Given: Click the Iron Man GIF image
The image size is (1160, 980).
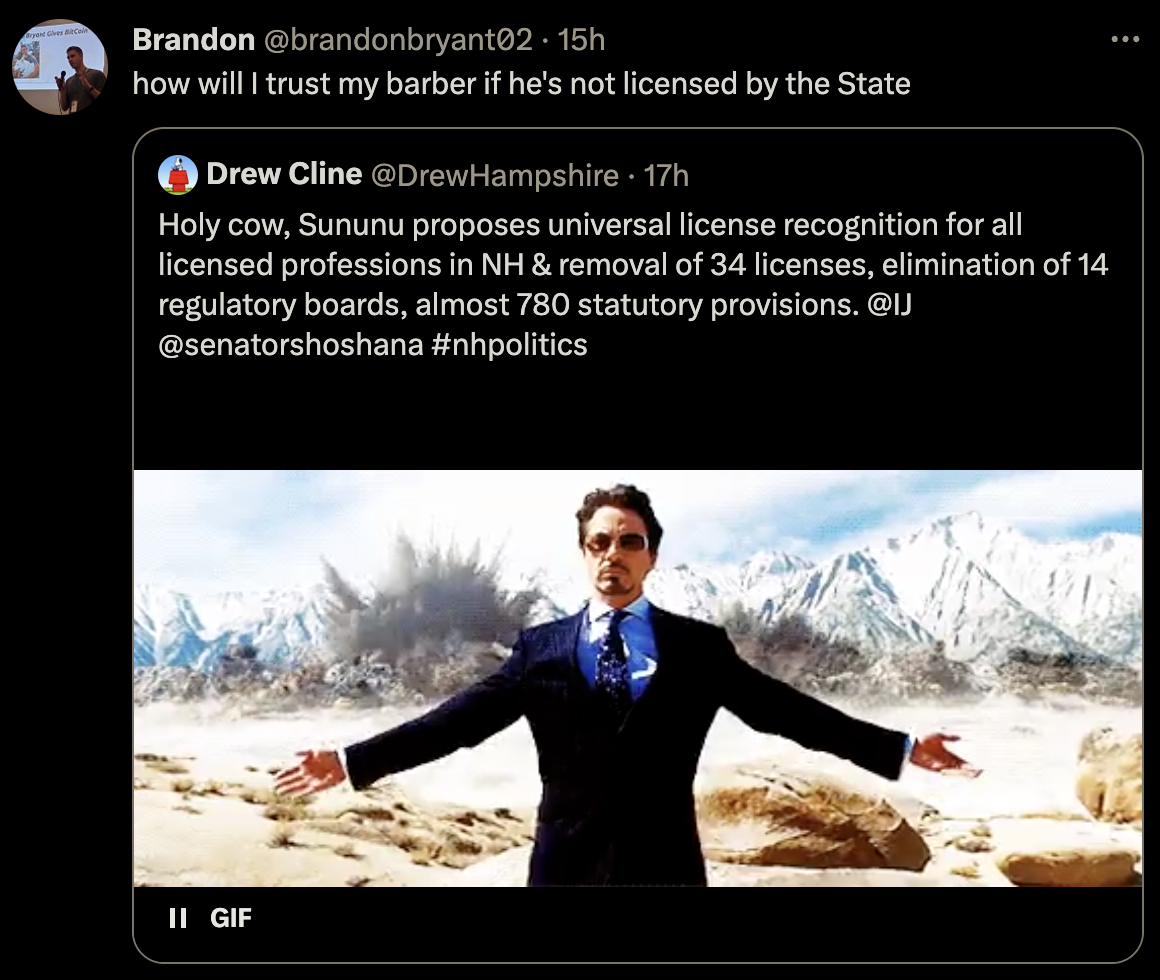Looking at the screenshot, I should click(638, 678).
